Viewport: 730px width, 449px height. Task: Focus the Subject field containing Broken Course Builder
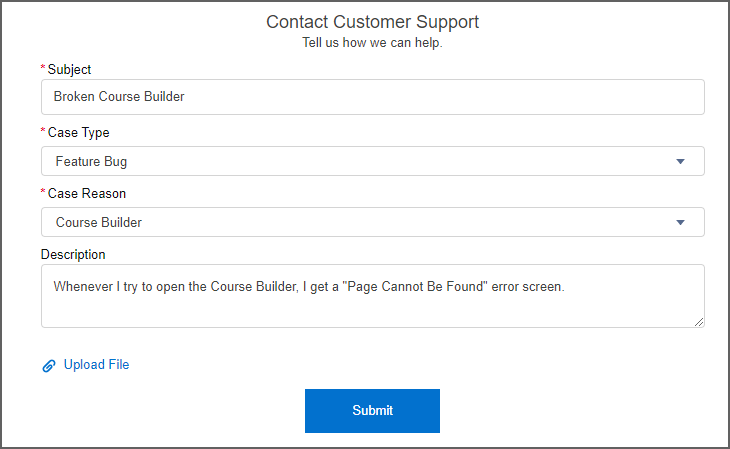[372, 97]
